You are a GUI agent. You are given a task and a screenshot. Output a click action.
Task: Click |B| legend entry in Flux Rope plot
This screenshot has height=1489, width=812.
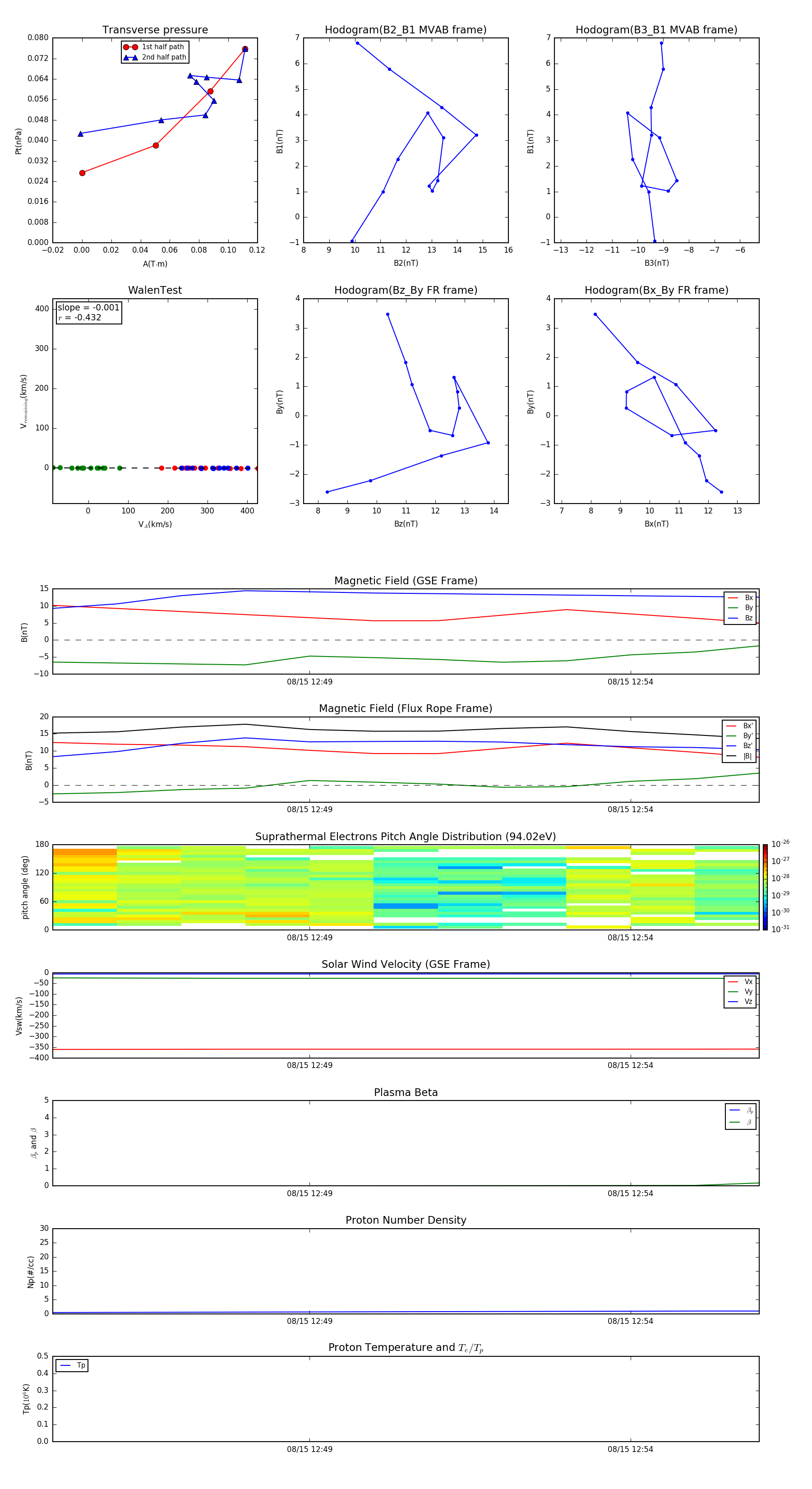coord(740,756)
